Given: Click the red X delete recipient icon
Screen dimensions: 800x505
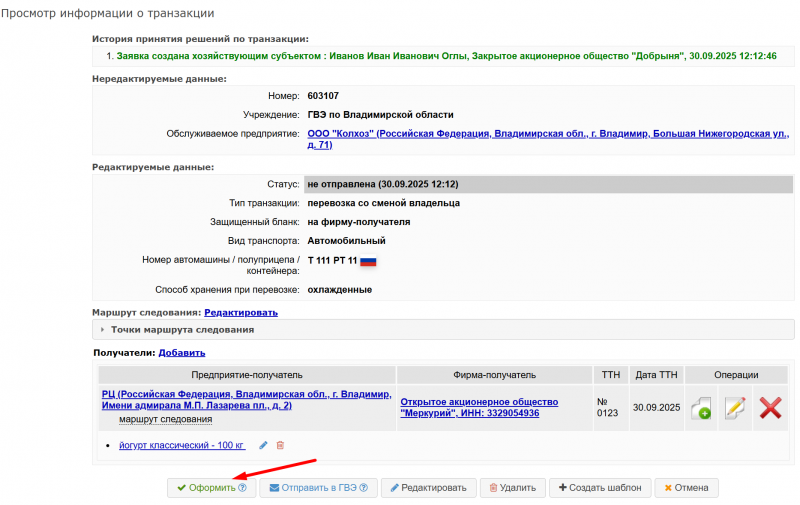Looking at the screenshot, I should click(770, 408).
